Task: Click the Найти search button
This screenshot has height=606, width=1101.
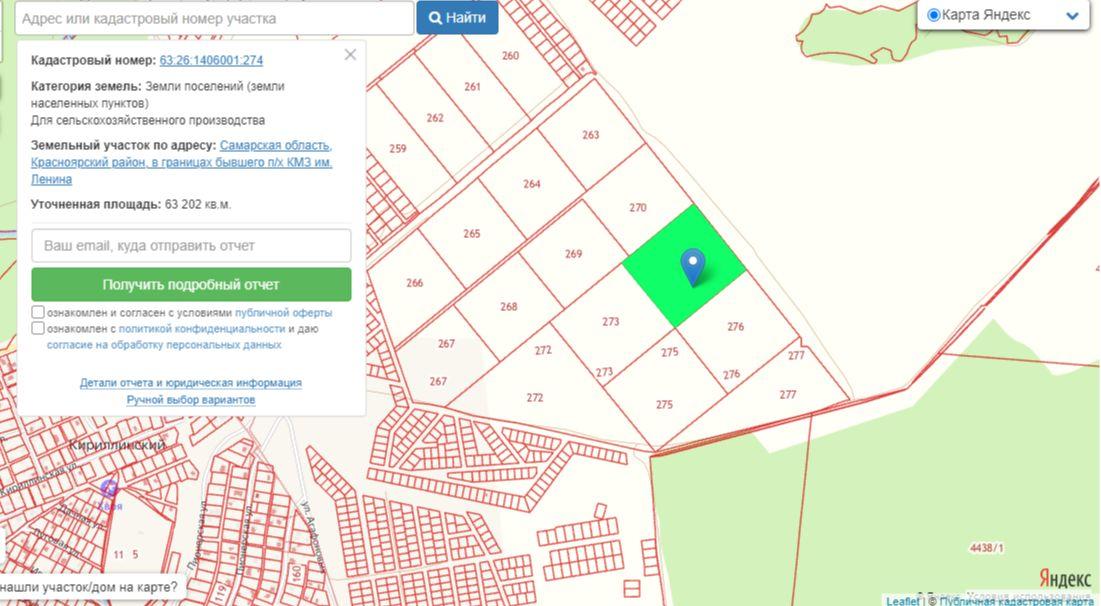Action: [x=457, y=18]
